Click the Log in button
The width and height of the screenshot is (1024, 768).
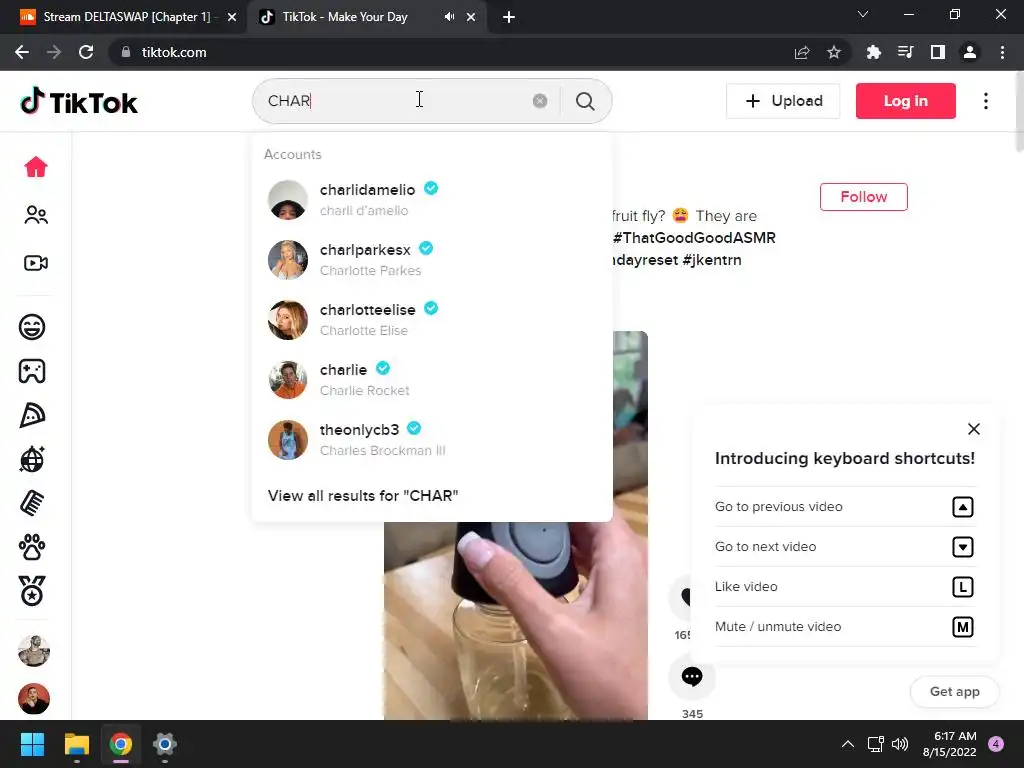pyautogui.click(x=906, y=101)
